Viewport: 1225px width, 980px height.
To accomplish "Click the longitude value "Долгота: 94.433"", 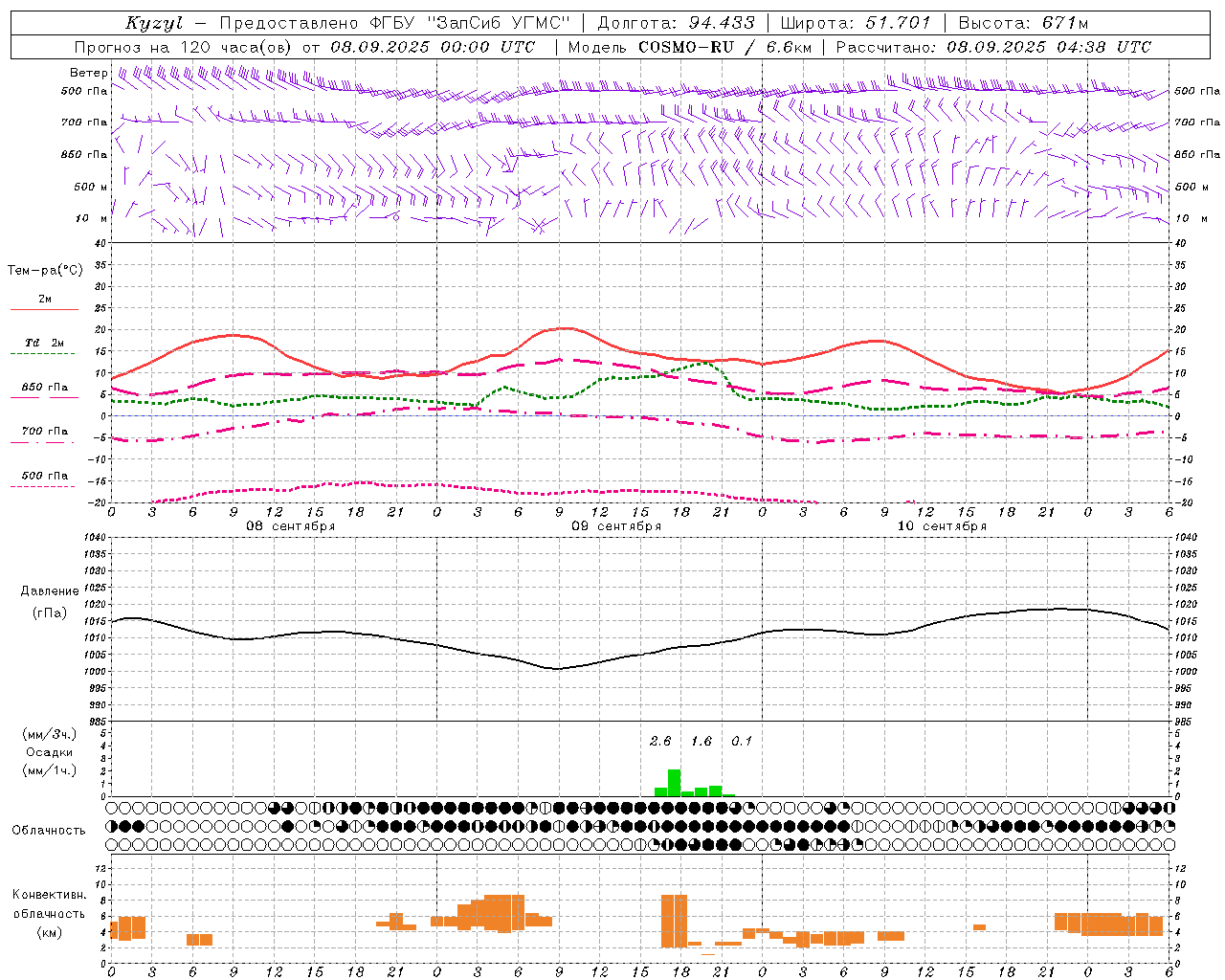I will (x=677, y=23).
